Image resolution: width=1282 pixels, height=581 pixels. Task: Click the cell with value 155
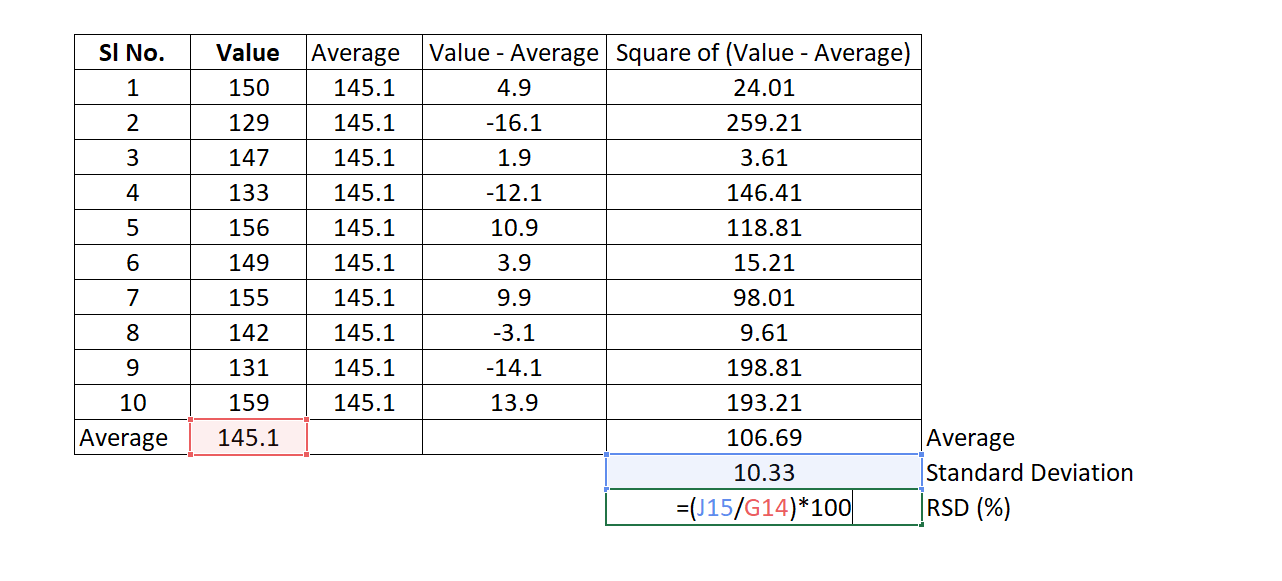[x=248, y=297]
